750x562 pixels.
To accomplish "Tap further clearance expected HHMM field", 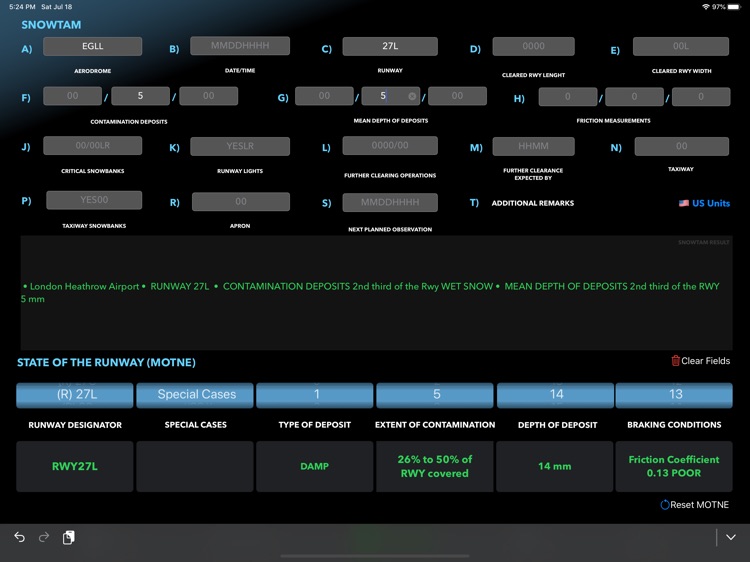I will tap(533, 146).
